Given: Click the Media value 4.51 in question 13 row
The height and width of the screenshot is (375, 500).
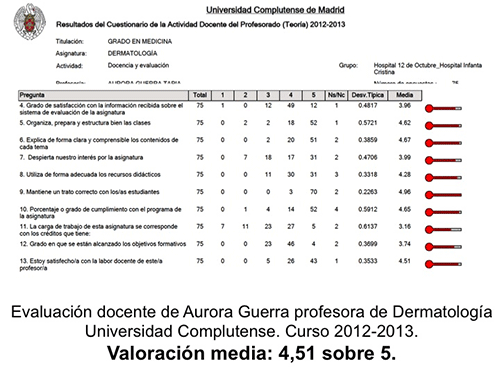Looking at the screenshot, I should point(405,261).
